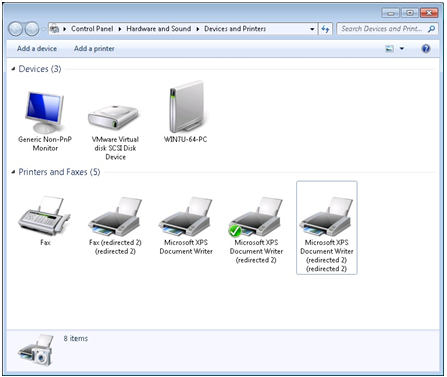This screenshot has height=377, width=447.
Task: Click Add a printer
Action: [94, 49]
